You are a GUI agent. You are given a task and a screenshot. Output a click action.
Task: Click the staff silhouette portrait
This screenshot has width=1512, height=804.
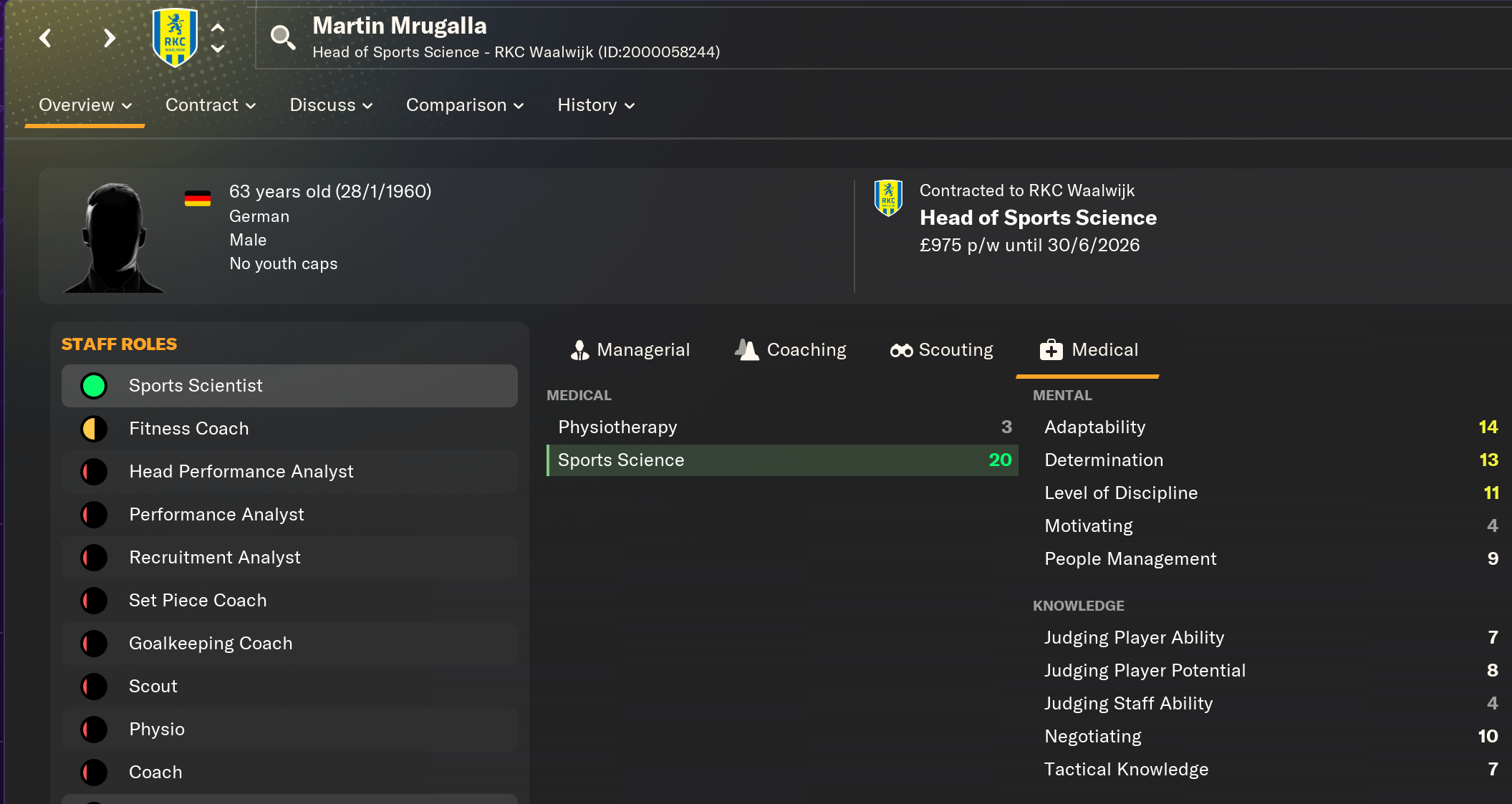[115, 237]
